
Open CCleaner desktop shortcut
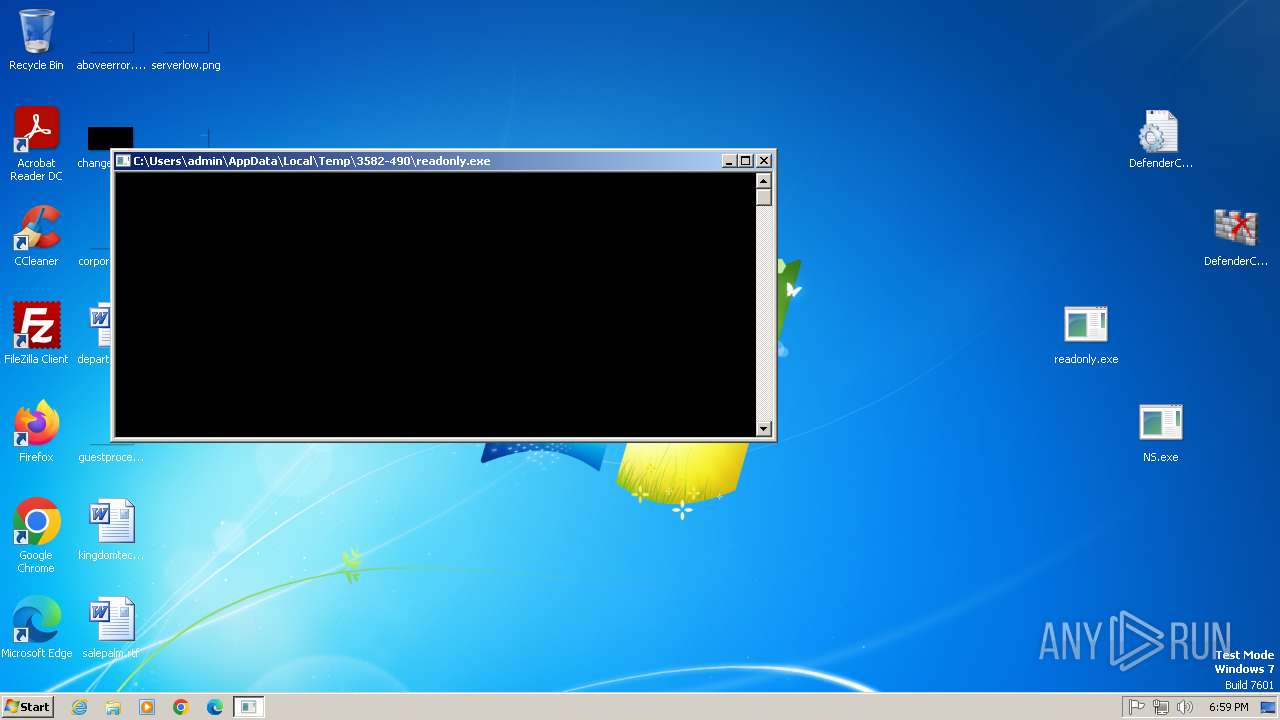point(36,236)
